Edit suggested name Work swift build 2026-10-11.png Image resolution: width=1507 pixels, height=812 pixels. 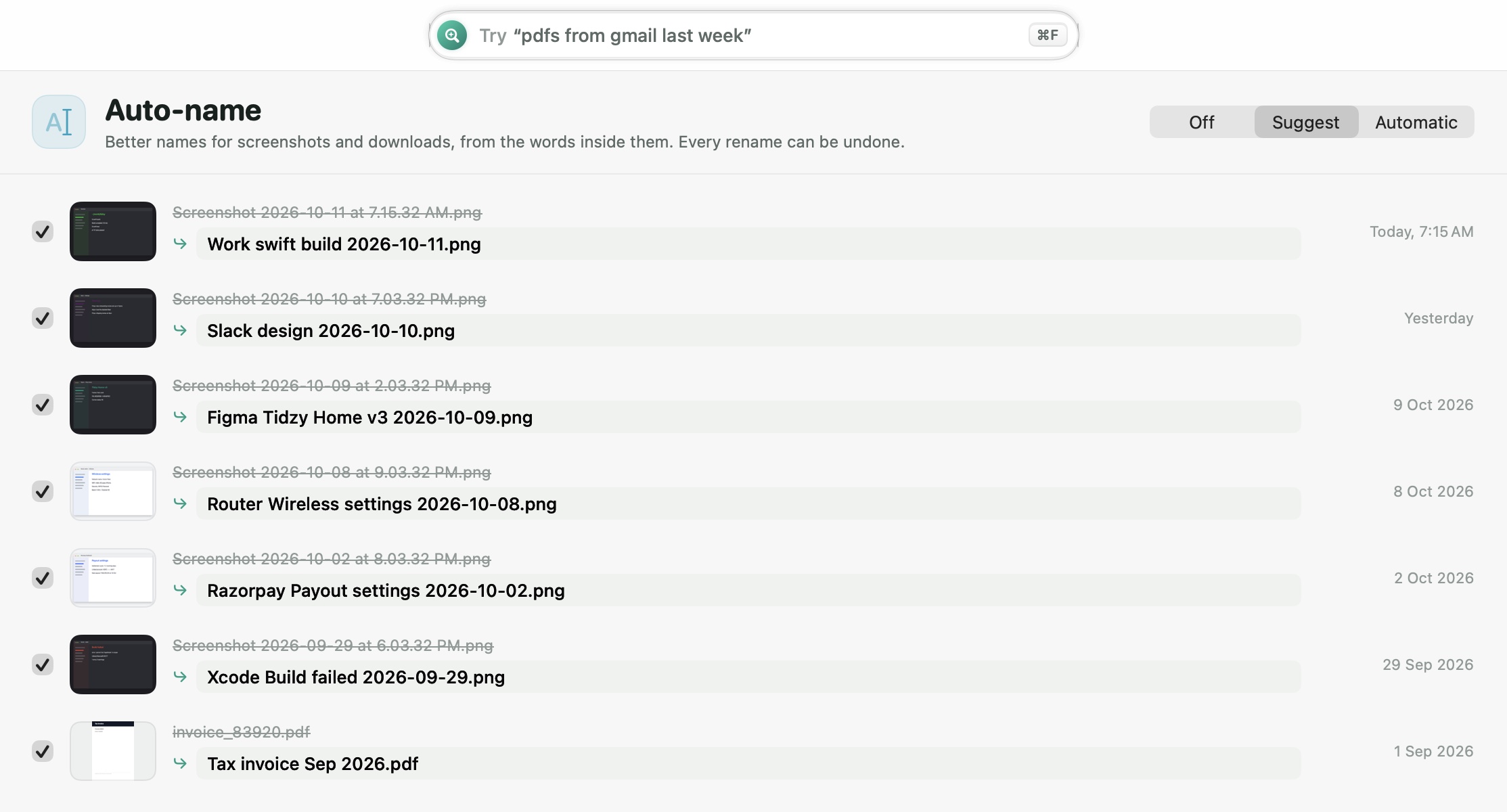pyautogui.click(x=748, y=244)
